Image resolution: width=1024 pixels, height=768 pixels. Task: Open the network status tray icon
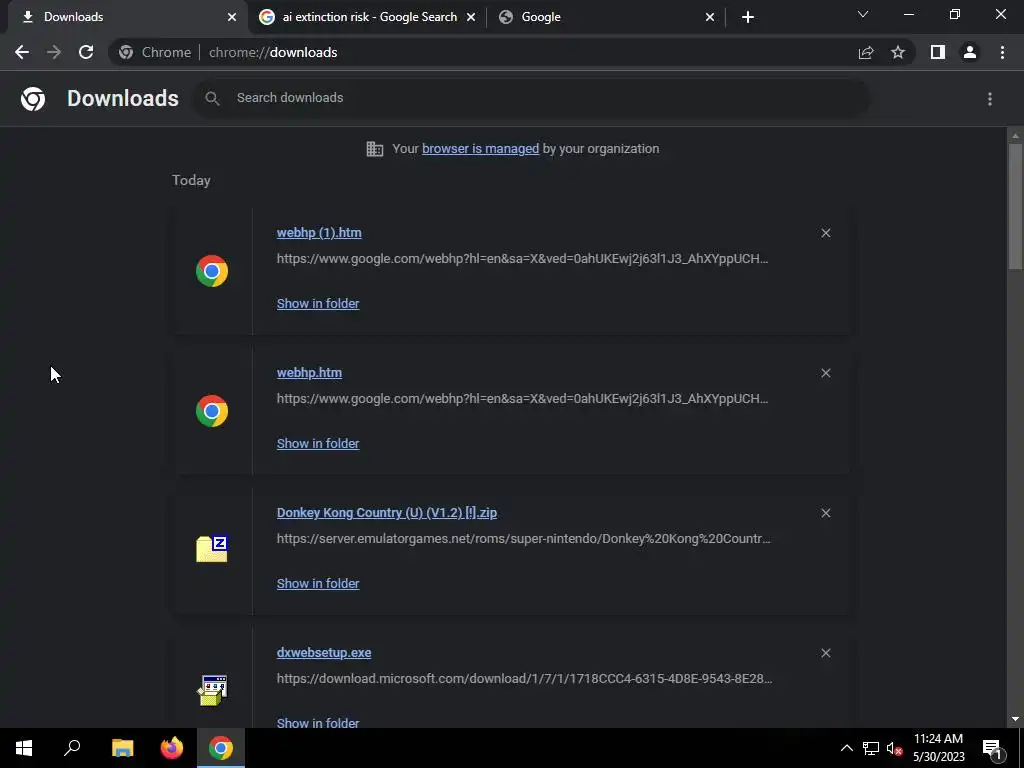tap(871, 748)
